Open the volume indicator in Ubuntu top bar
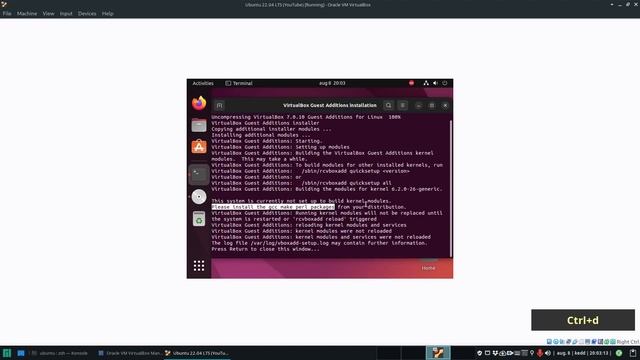 [435, 83]
